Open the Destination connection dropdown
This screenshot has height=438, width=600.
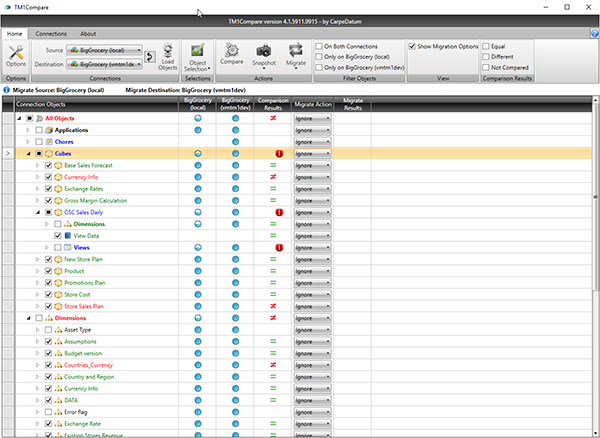104,64
